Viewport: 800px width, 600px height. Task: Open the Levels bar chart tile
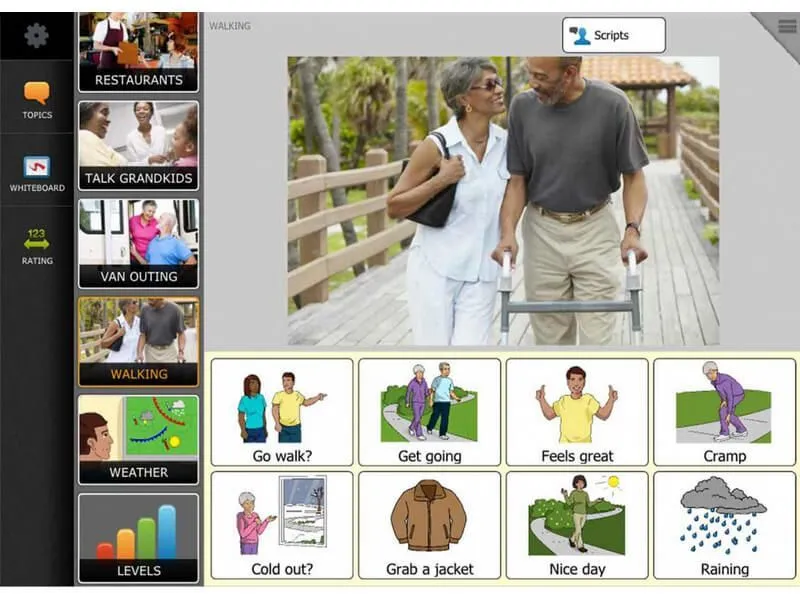point(138,538)
